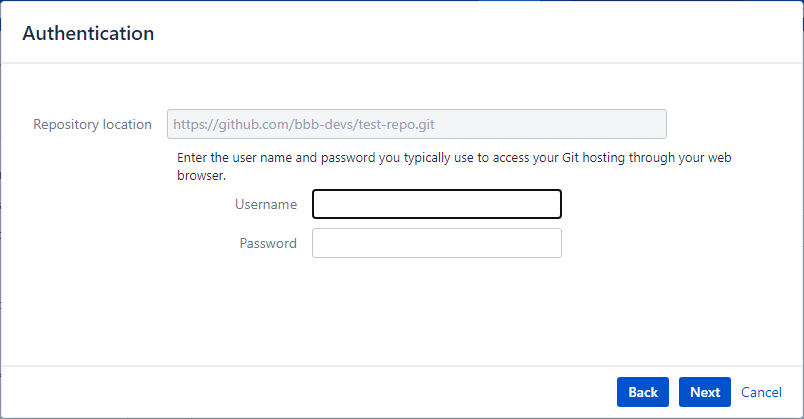804x419 pixels.
Task: Proceed by clicking the Next button
Action: [x=705, y=392]
